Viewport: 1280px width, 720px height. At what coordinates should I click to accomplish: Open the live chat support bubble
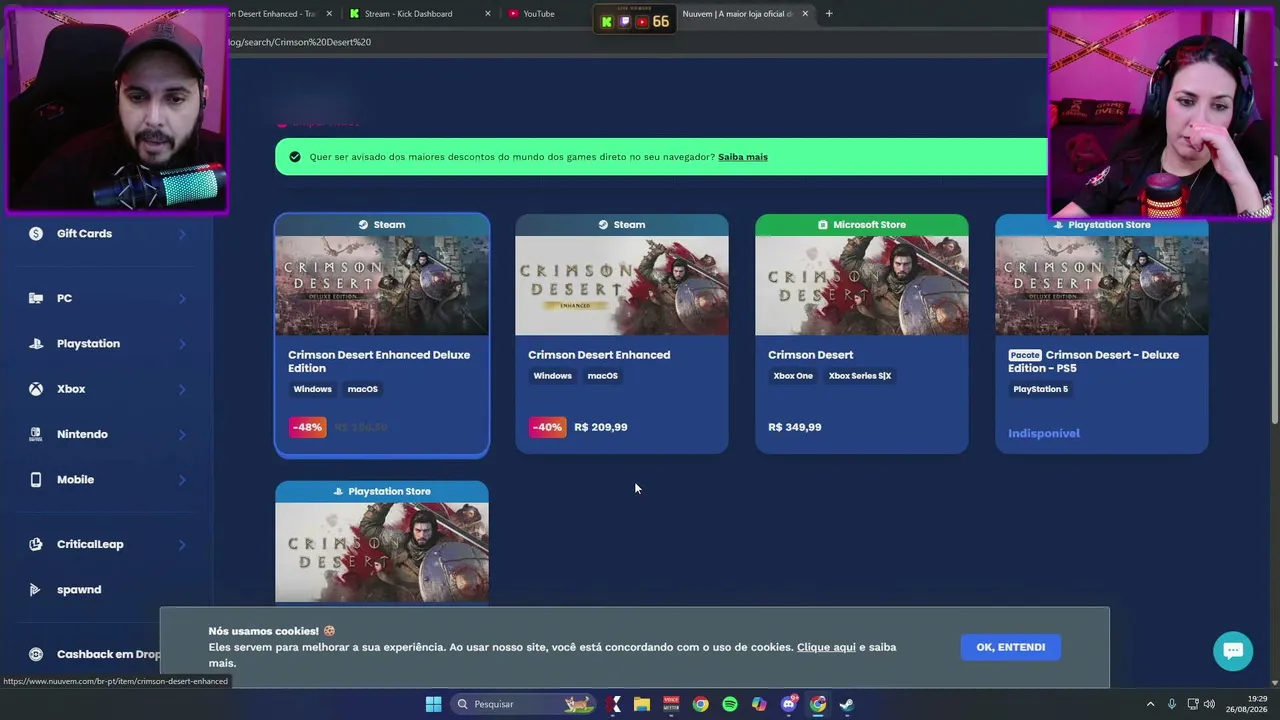click(x=1233, y=651)
